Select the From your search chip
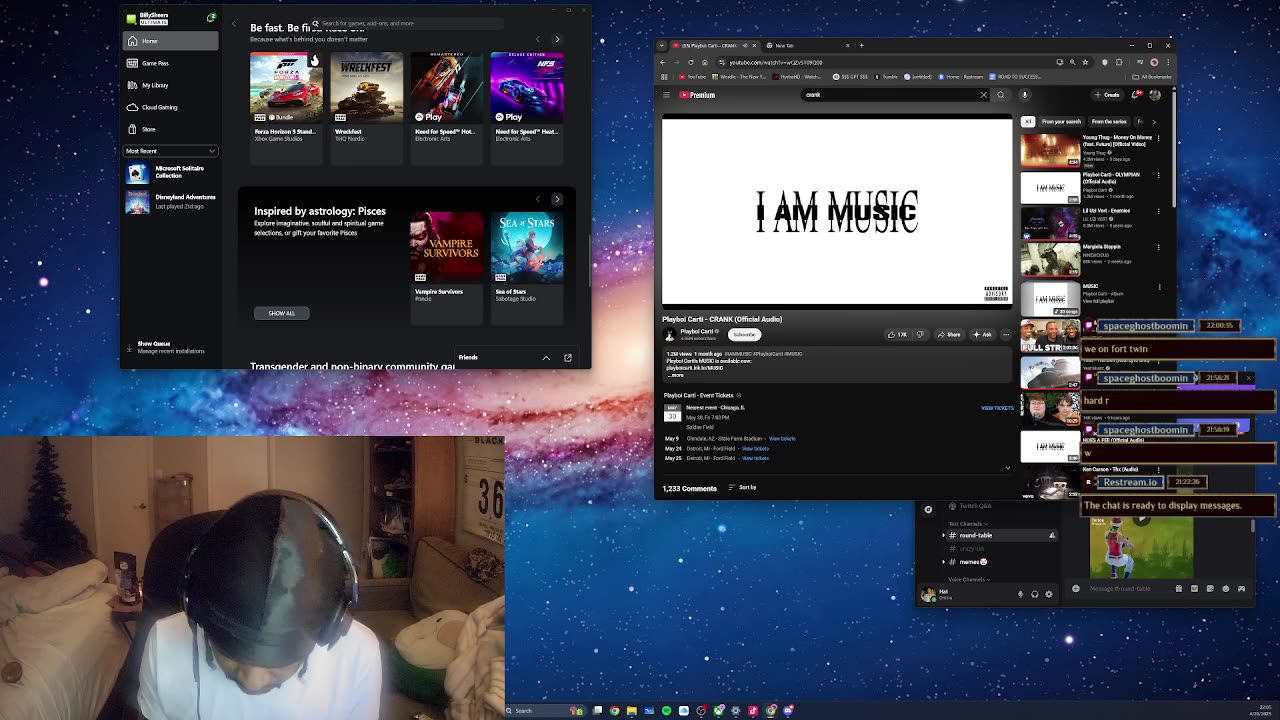This screenshot has height=720, width=1280. 1061,121
